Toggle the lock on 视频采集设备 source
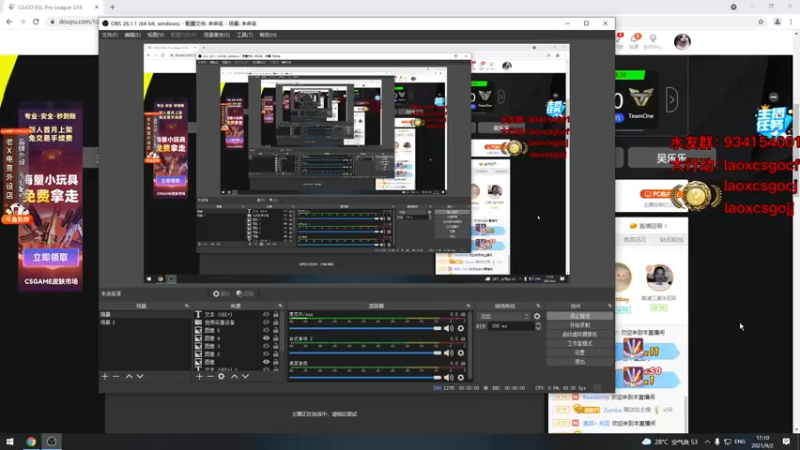Viewport: 800px width, 450px height. point(276,322)
